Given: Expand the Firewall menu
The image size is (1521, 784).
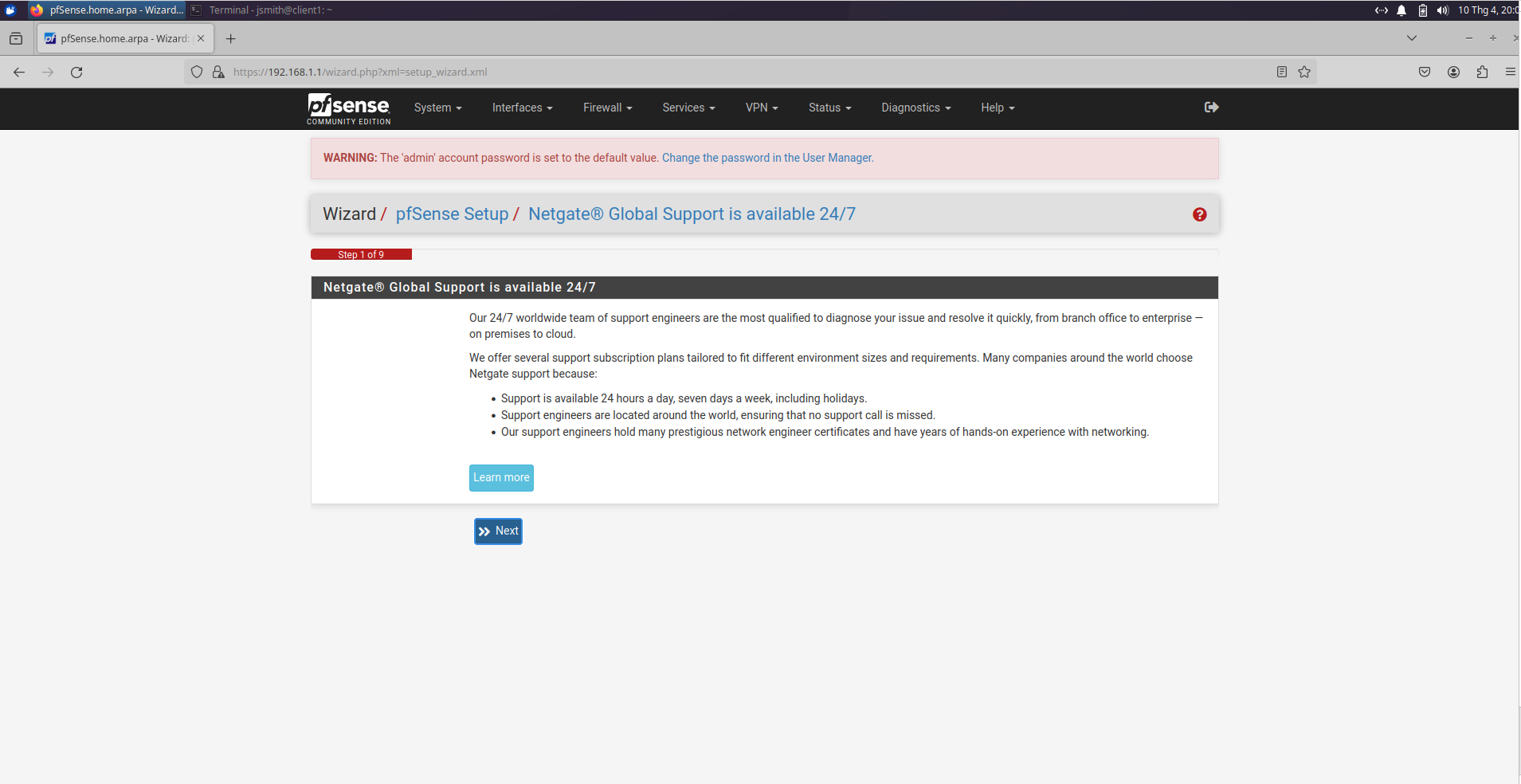Looking at the screenshot, I should tap(607, 108).
